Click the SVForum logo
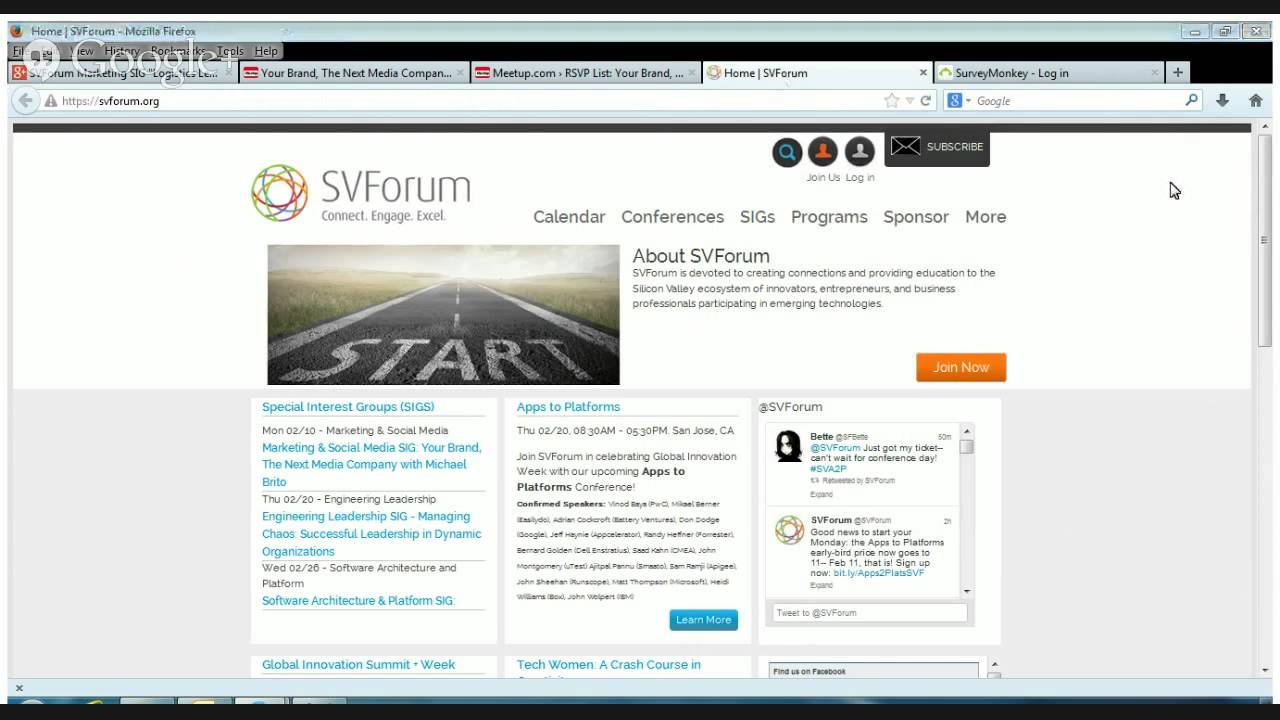This screenshot has height=720, width=1280. tap(360, 193)
